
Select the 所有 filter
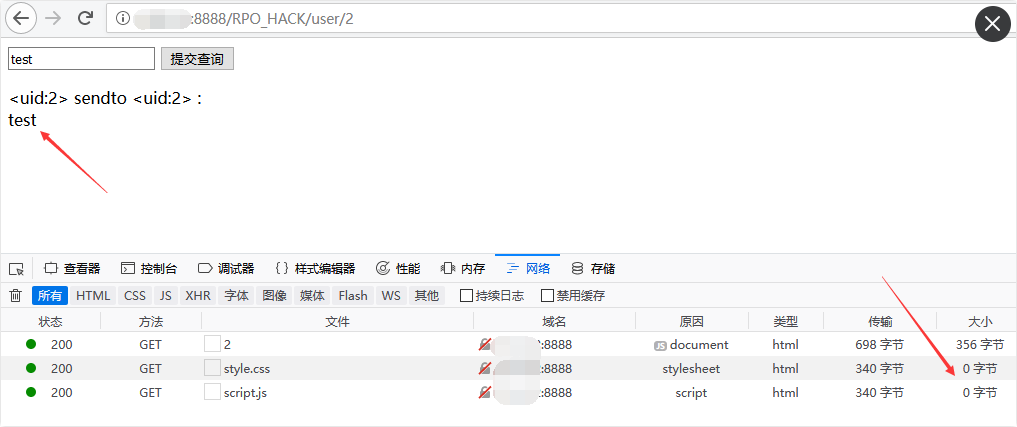coord(50,296)
